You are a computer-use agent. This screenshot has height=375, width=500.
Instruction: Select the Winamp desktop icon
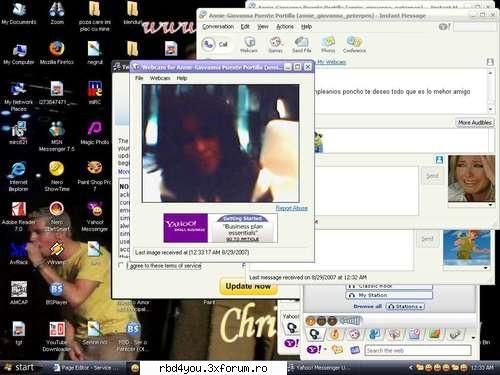[57, 253]
